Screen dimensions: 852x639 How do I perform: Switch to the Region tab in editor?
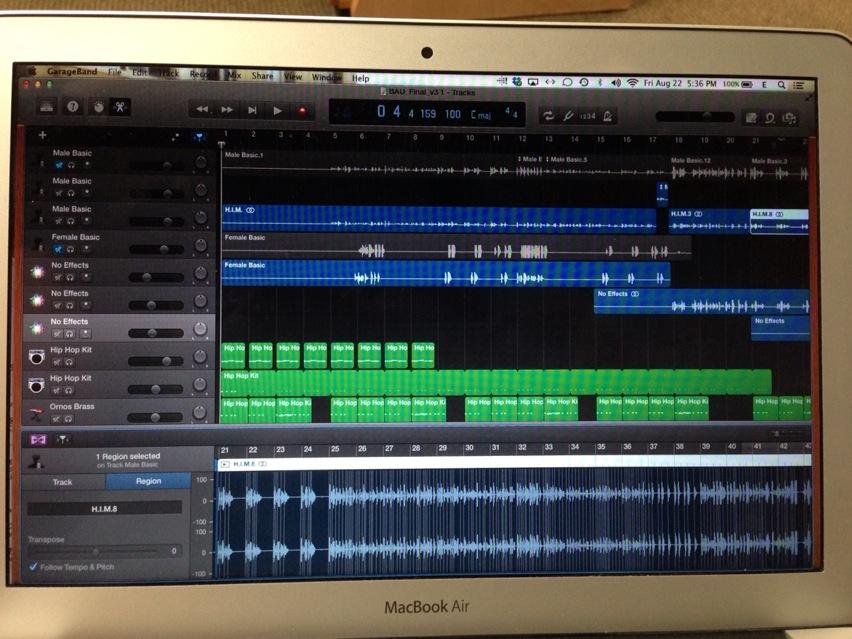pyautogui.click(x=148, y=481)
